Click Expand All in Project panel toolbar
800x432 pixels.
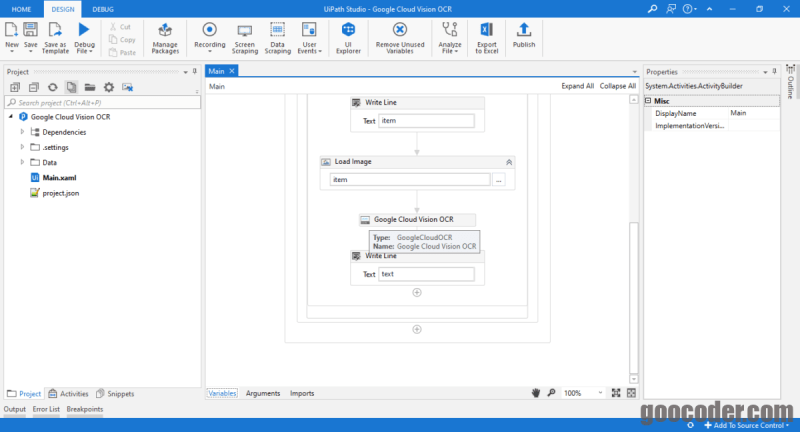pos(15,87)
